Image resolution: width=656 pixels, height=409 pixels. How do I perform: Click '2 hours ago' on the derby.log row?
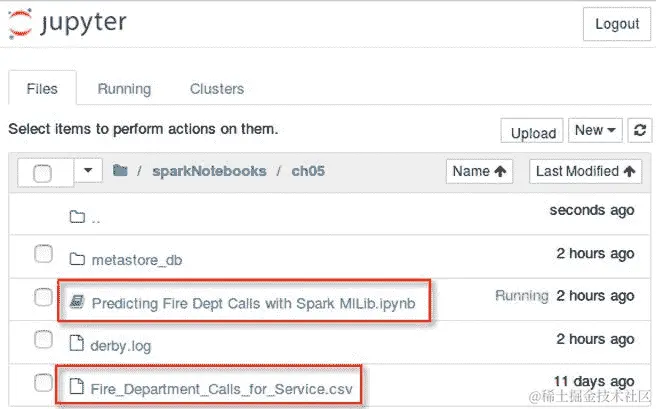tap(595, 339)
